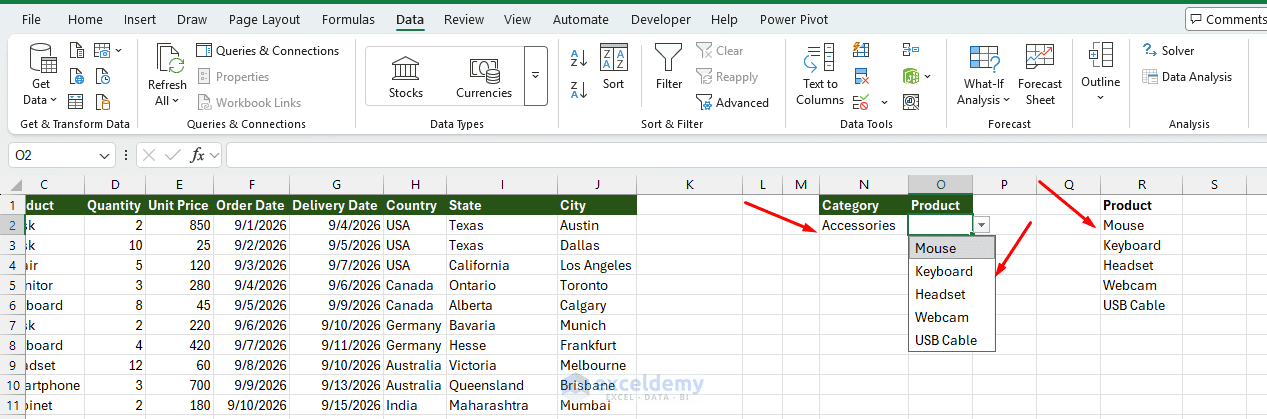The image size is (1267, 419).
Task: Click the Recent Sources icon
Action: click(103, 76)
